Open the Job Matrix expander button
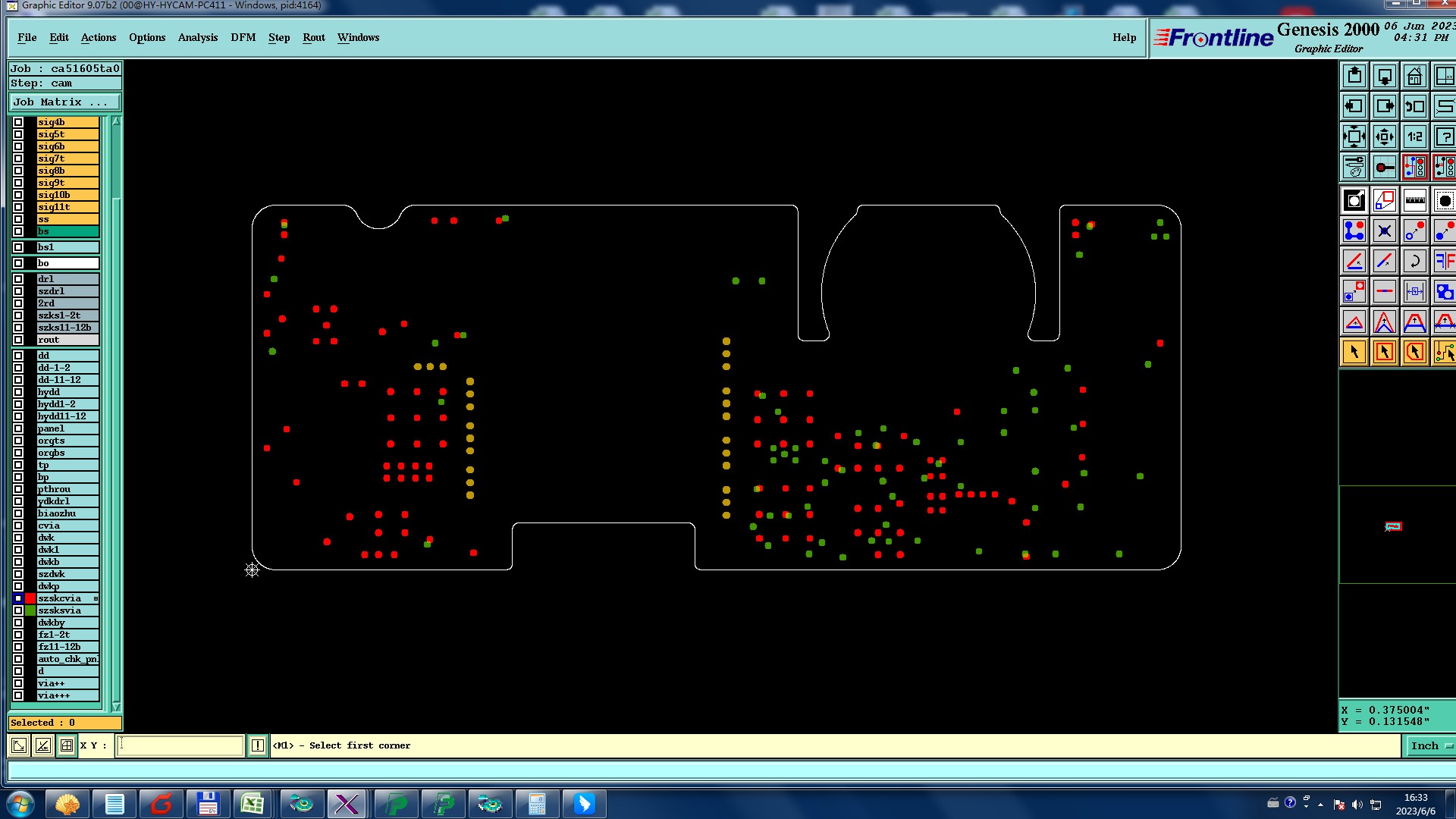This screenshot has width=1456, height=819. pyautogui.click(x=64, y=102)
